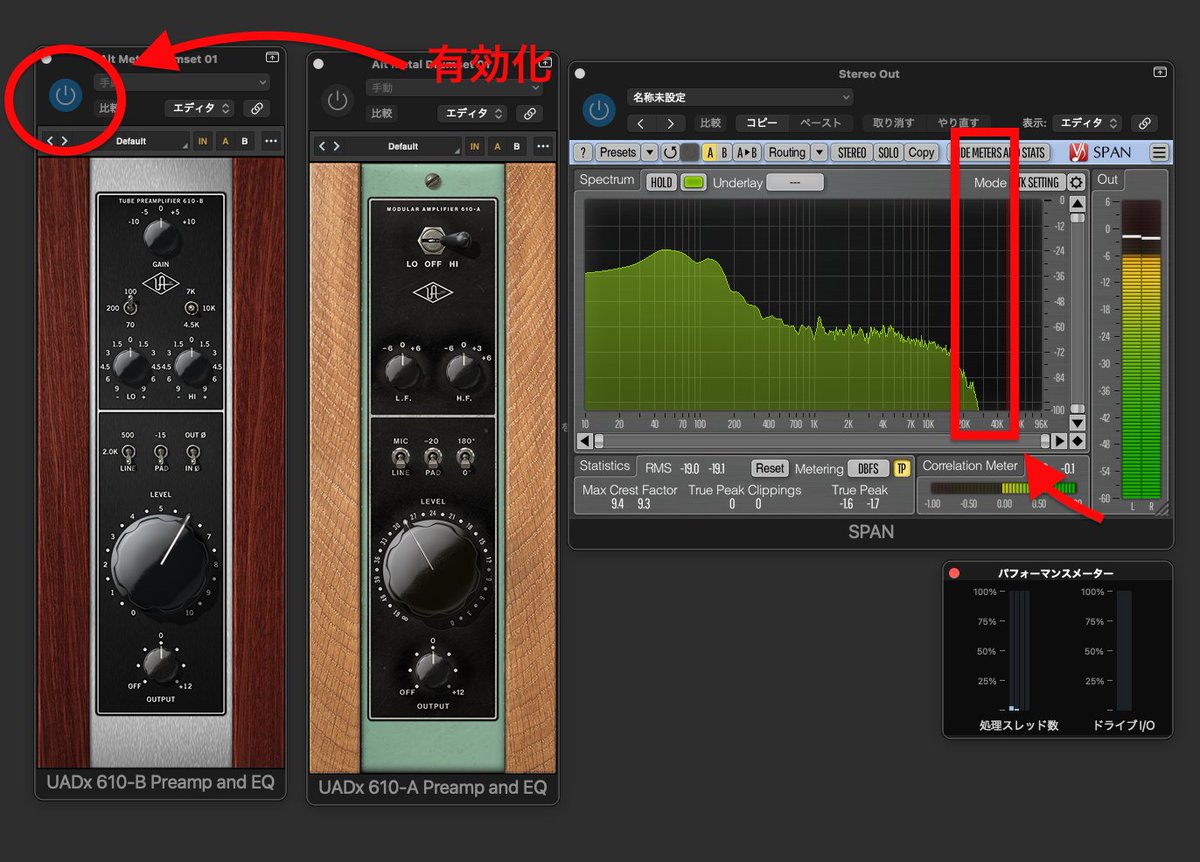Click the pop-out icon on the 610-B window
This screenshot has height=862, width=1200.
(x=272, y=59)
